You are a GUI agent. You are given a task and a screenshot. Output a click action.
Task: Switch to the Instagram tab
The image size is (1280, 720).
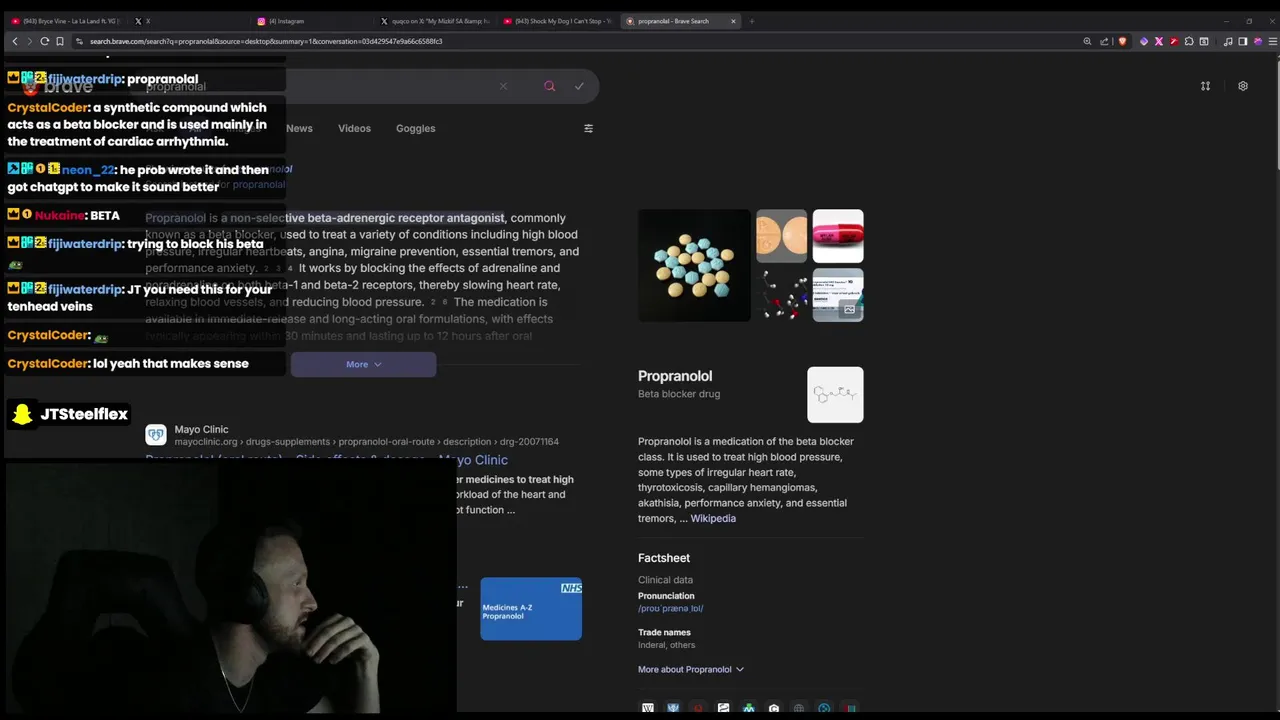pyautogui.click(x=310, y=21)
